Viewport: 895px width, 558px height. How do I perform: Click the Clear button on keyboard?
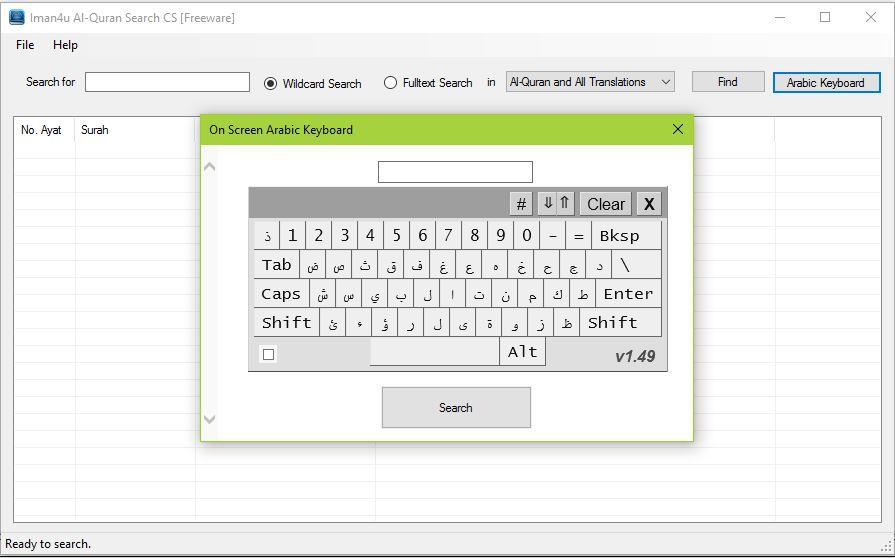pos(606,204)
